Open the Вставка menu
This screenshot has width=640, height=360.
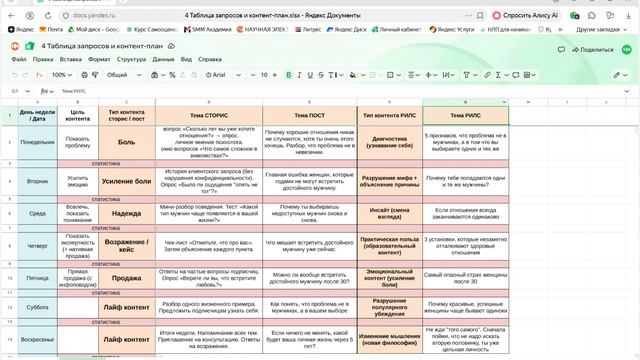click(x=71, y=60)
